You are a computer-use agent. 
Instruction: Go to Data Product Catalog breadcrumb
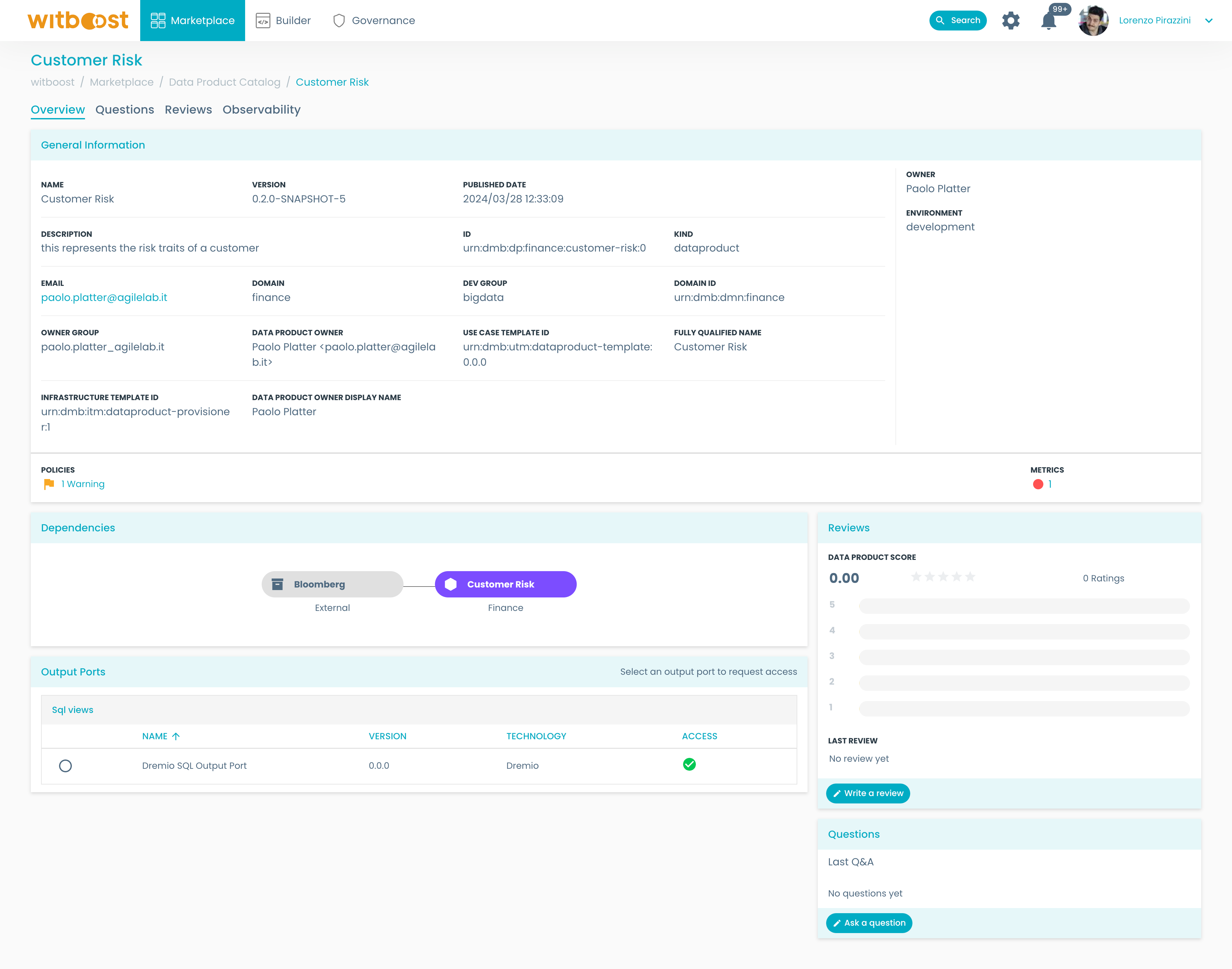[225, 82]
